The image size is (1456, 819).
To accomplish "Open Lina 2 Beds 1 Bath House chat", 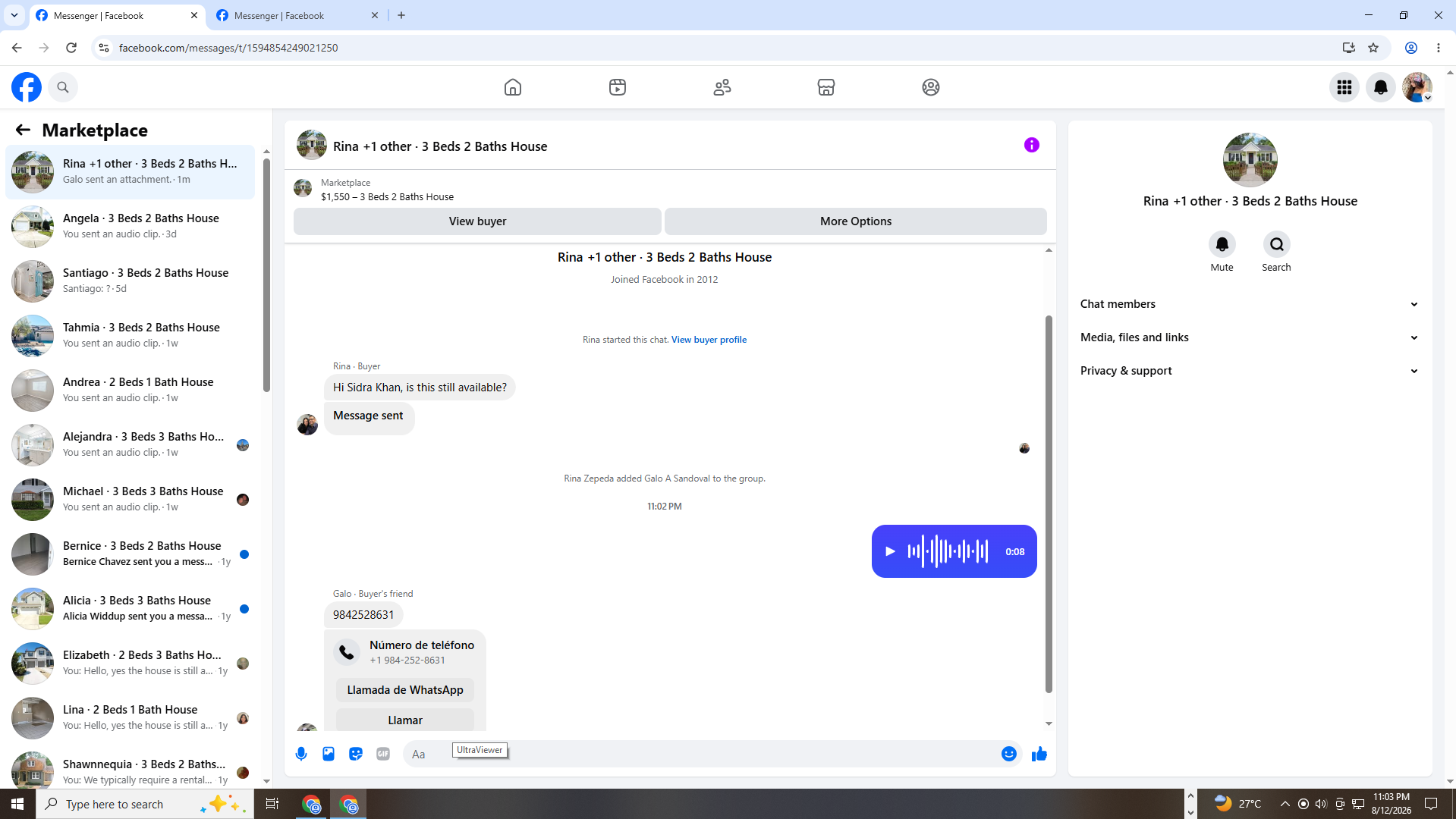I will coord(131,717).
